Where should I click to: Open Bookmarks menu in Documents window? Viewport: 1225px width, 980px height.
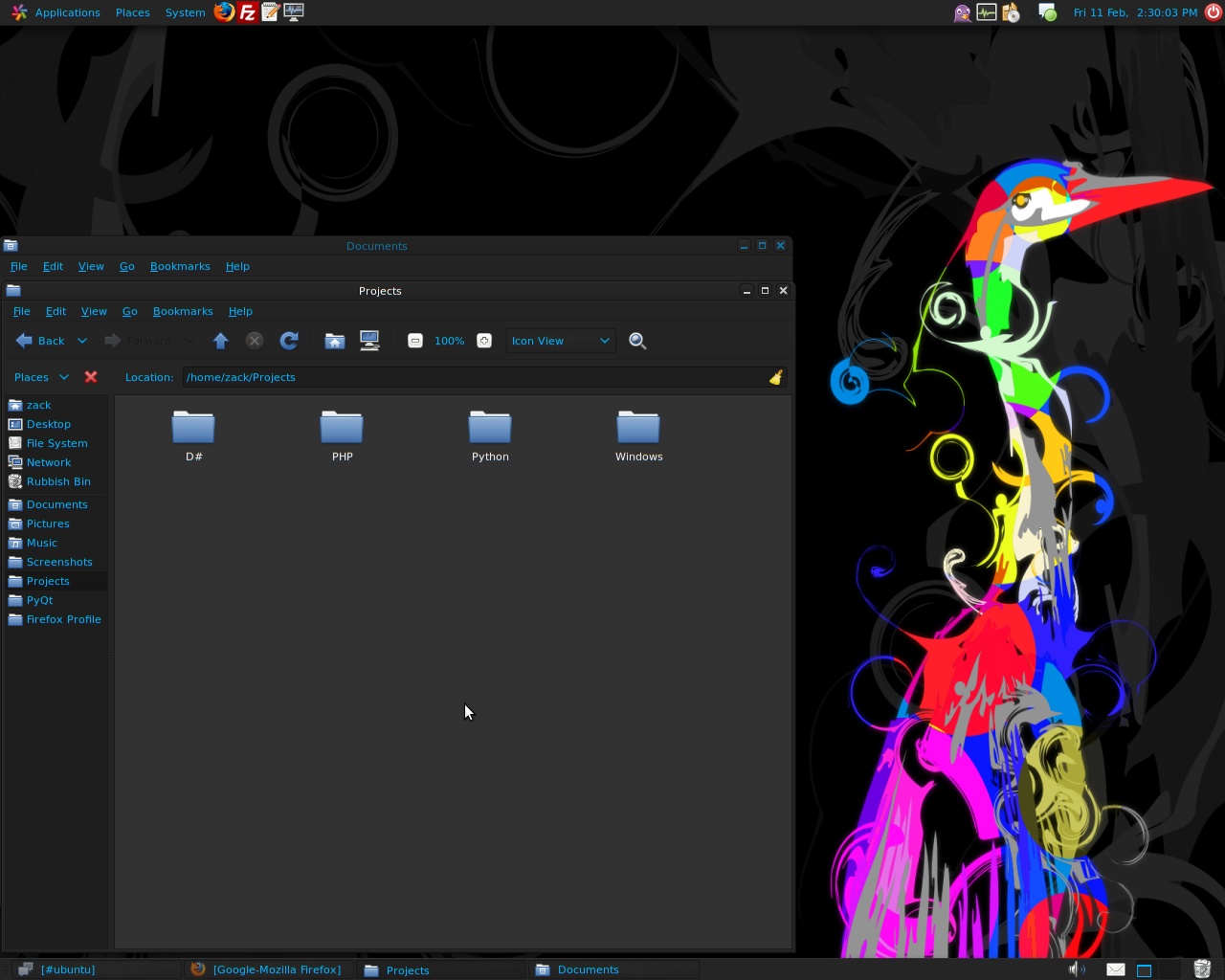pos(180,266)
